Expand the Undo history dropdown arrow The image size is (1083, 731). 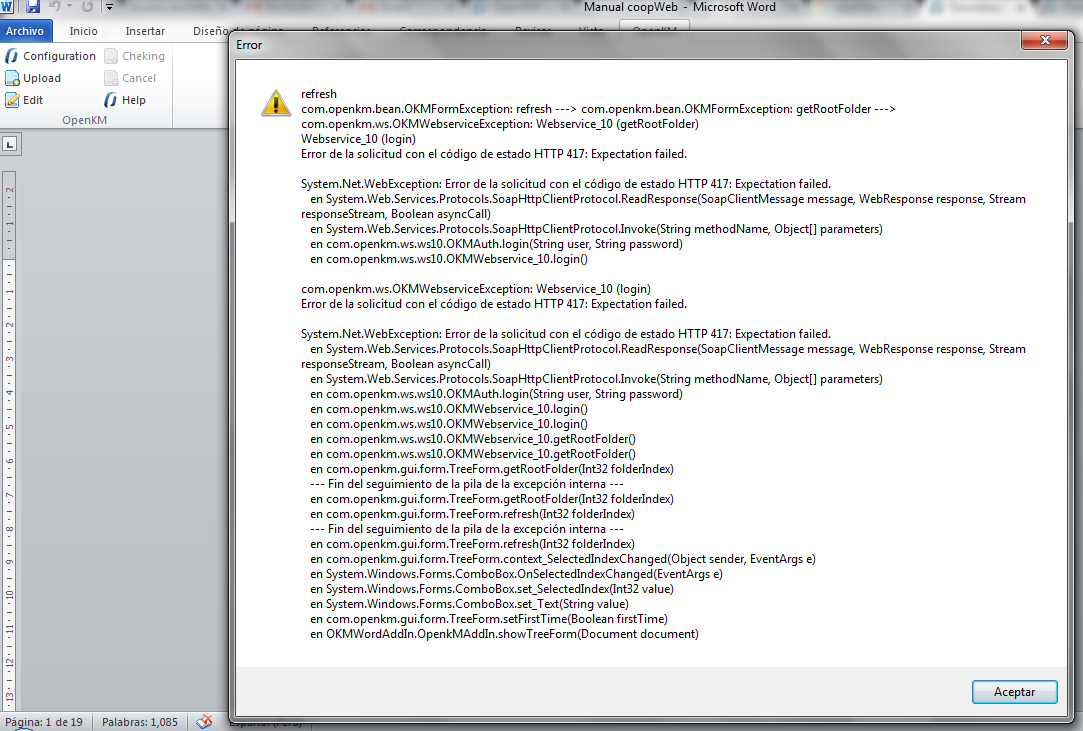(x=70, y=7)
